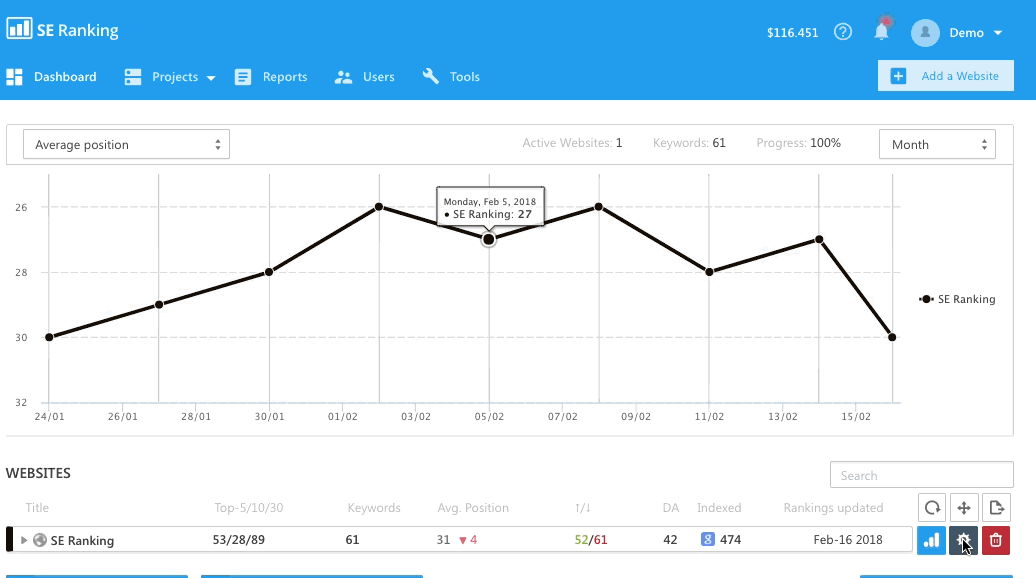1036x578 pixels.
Task: Sort by Keywords column header
Action: 374,507
